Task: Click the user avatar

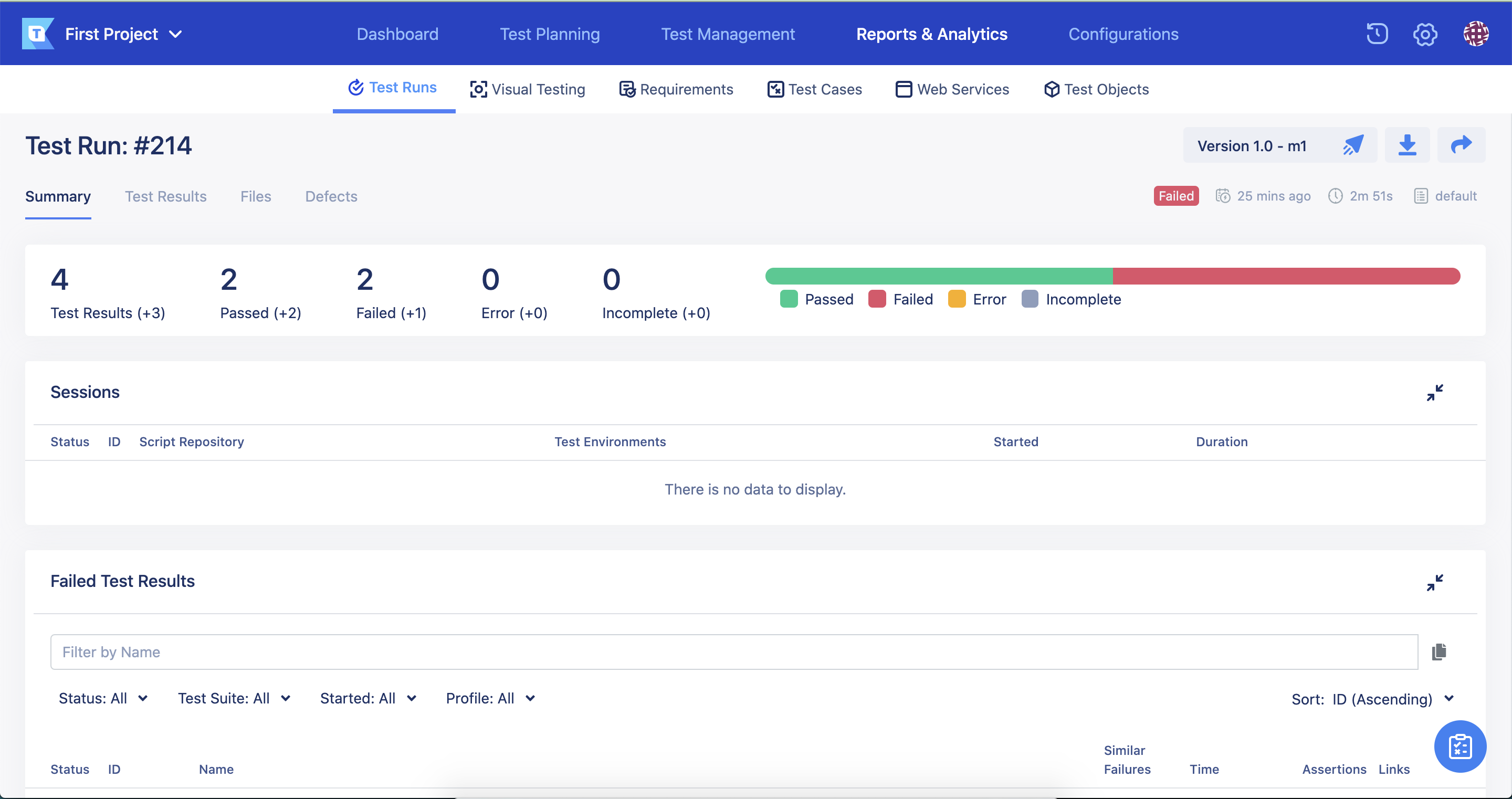Action: 1476,34
